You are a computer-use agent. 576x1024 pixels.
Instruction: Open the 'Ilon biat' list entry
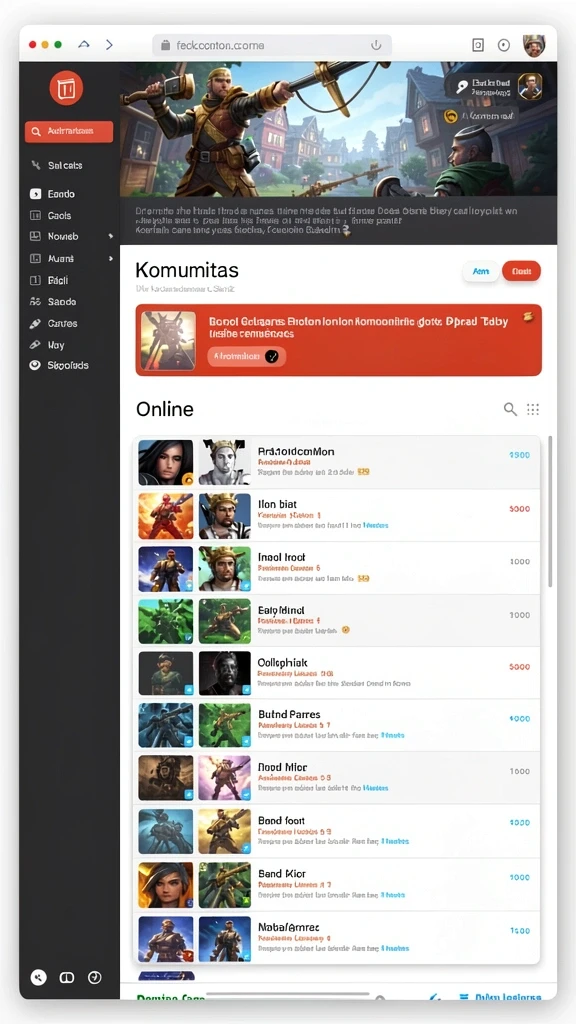click(x=336, y=515)
